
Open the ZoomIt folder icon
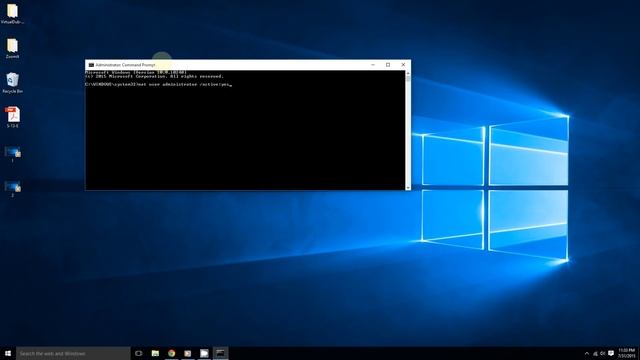click(12, 48)
